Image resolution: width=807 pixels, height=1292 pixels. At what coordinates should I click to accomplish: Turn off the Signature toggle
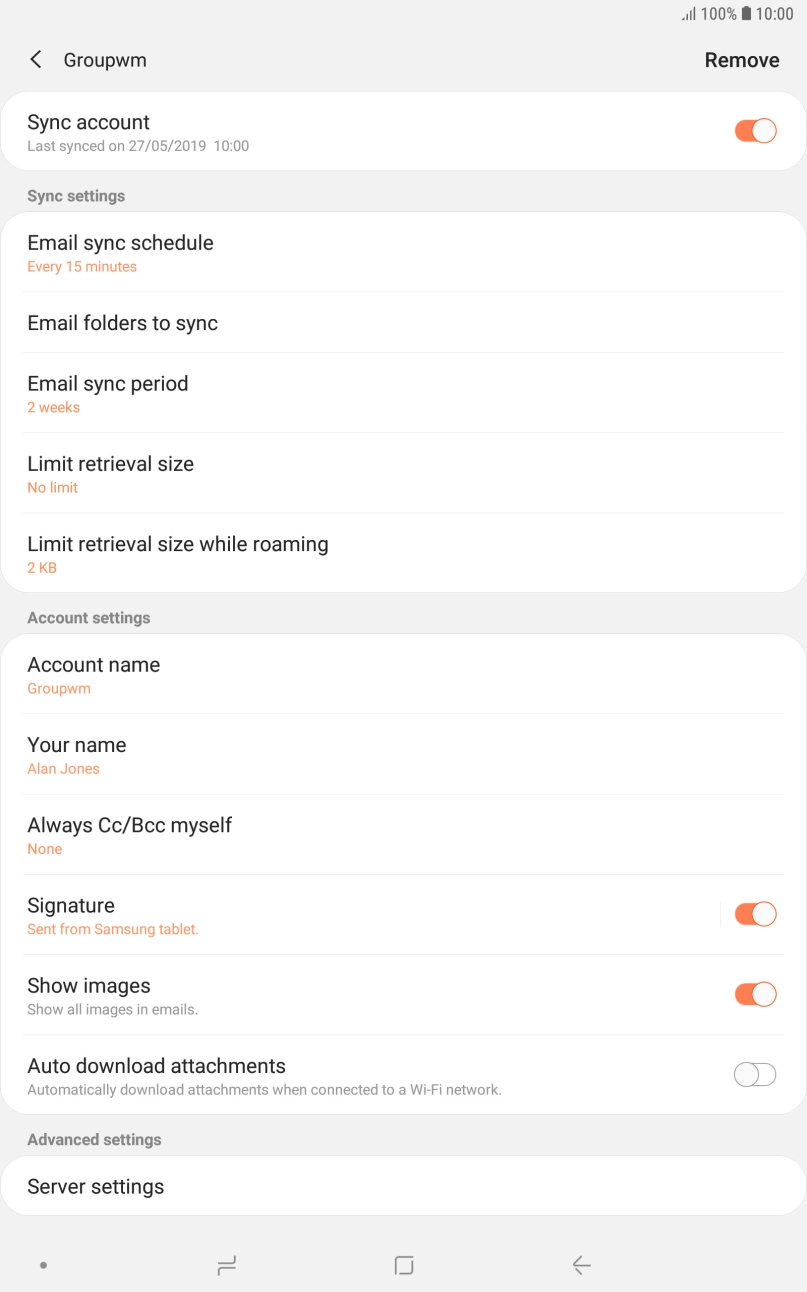pyautogui.click(x=755, y=913)
